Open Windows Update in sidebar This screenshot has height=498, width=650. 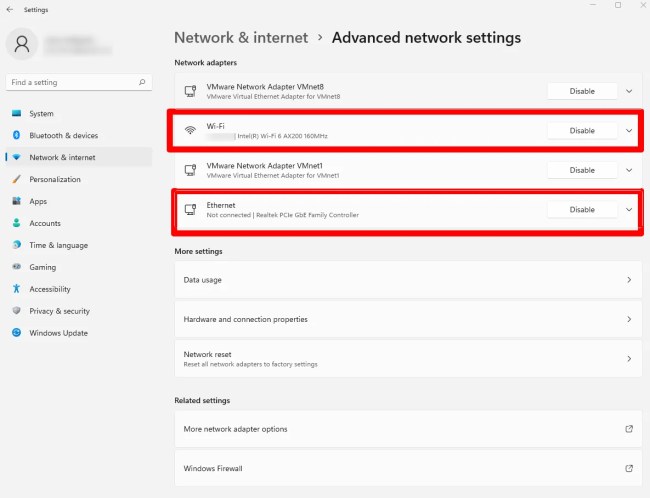click(x=79, y=333)
